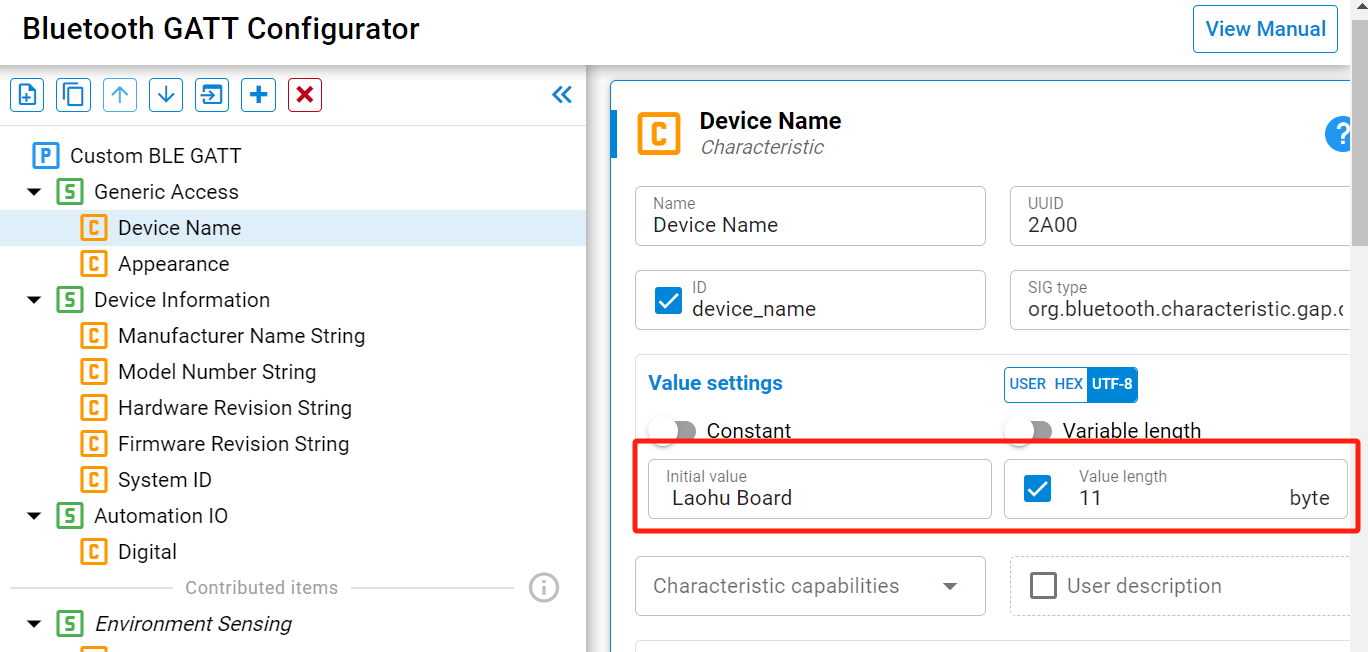
Task: Open the View Manual button
Action: [x=1265, y=29]
